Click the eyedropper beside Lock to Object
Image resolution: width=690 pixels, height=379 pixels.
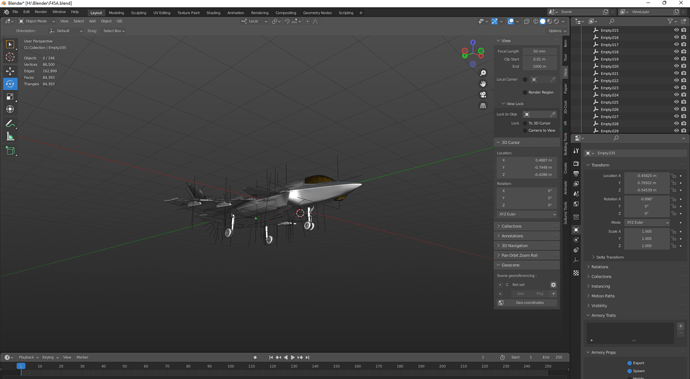553,114
